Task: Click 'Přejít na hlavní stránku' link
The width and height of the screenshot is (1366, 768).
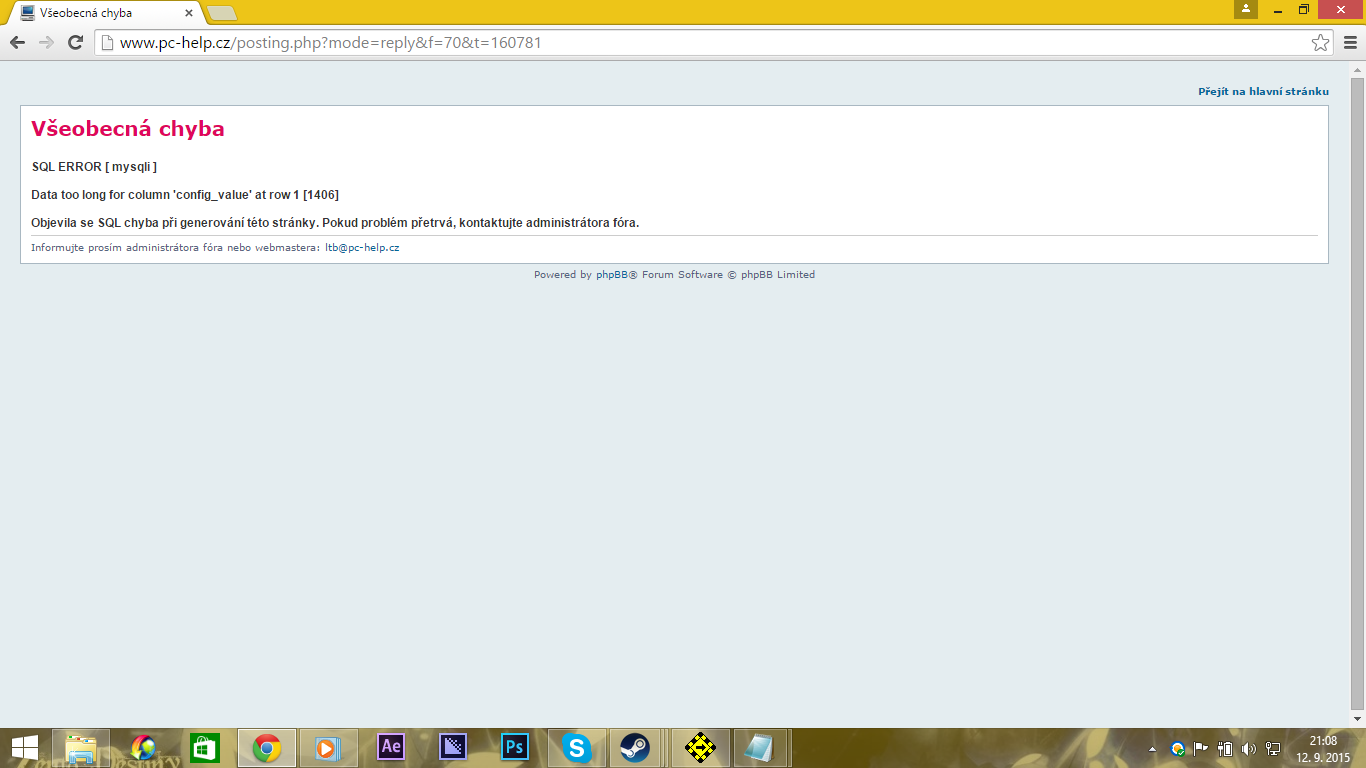Action: 1263,91
